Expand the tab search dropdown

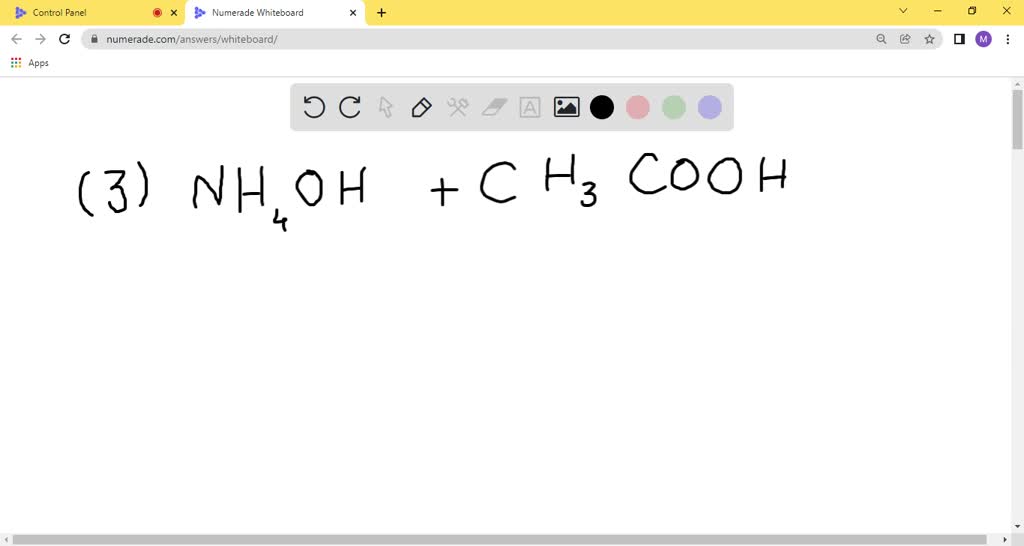[x=903, y=11]
